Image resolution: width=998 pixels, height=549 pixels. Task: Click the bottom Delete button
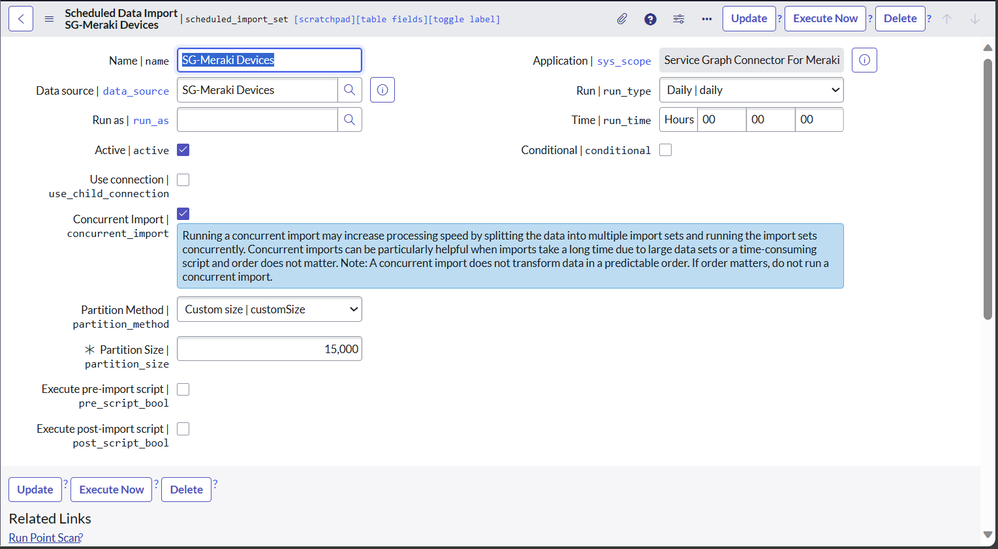pyautogui.click(x=186, y=489)
